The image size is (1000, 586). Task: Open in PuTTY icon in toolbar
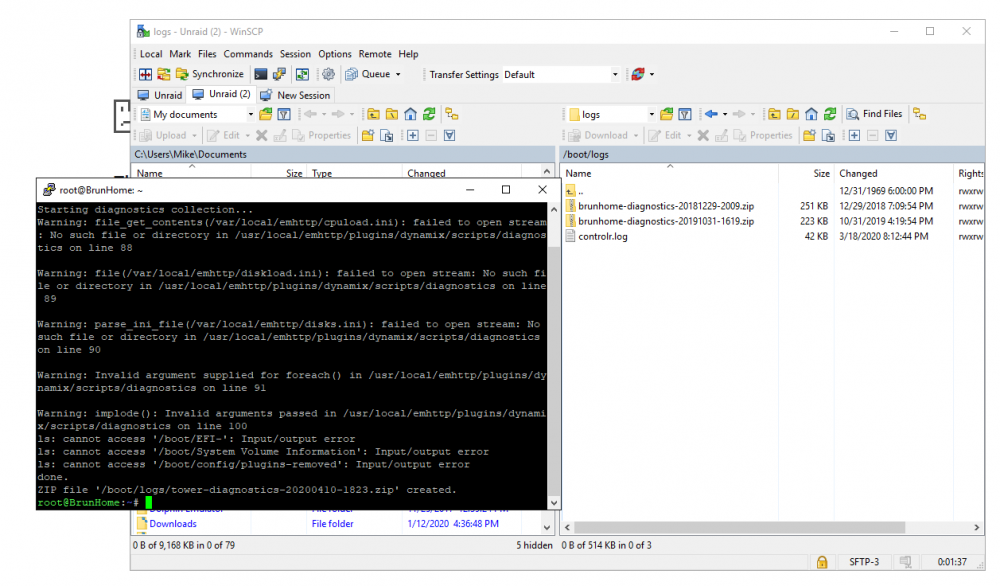[x=279, y=75]
